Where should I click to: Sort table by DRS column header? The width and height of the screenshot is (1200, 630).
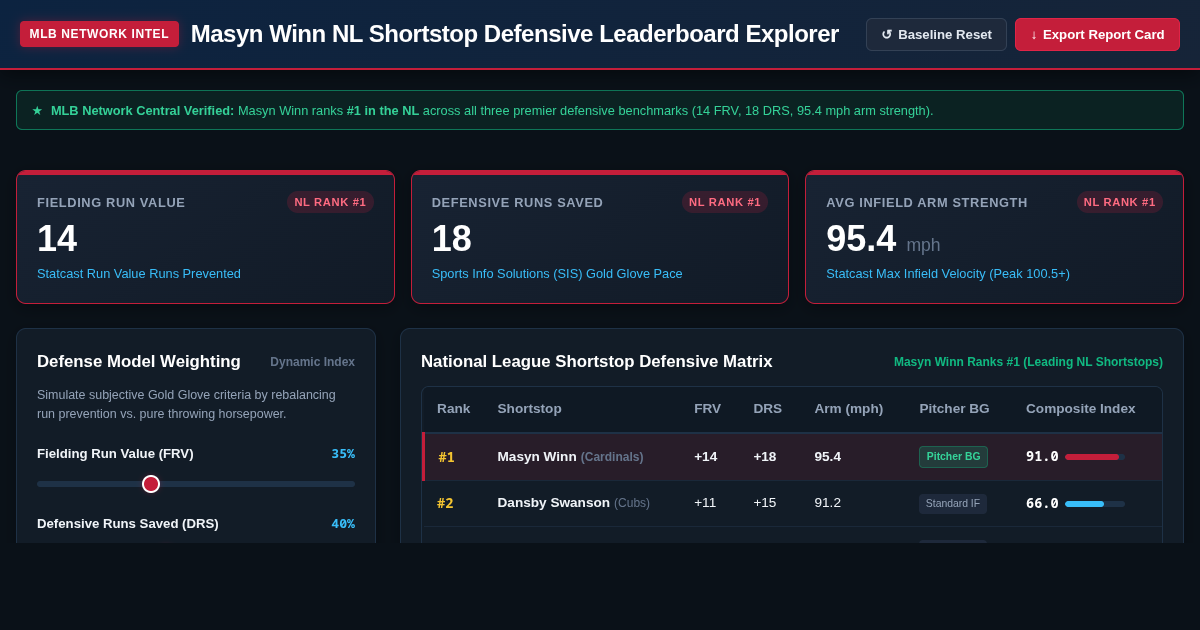pyautogui.click(x=767, y=409)
